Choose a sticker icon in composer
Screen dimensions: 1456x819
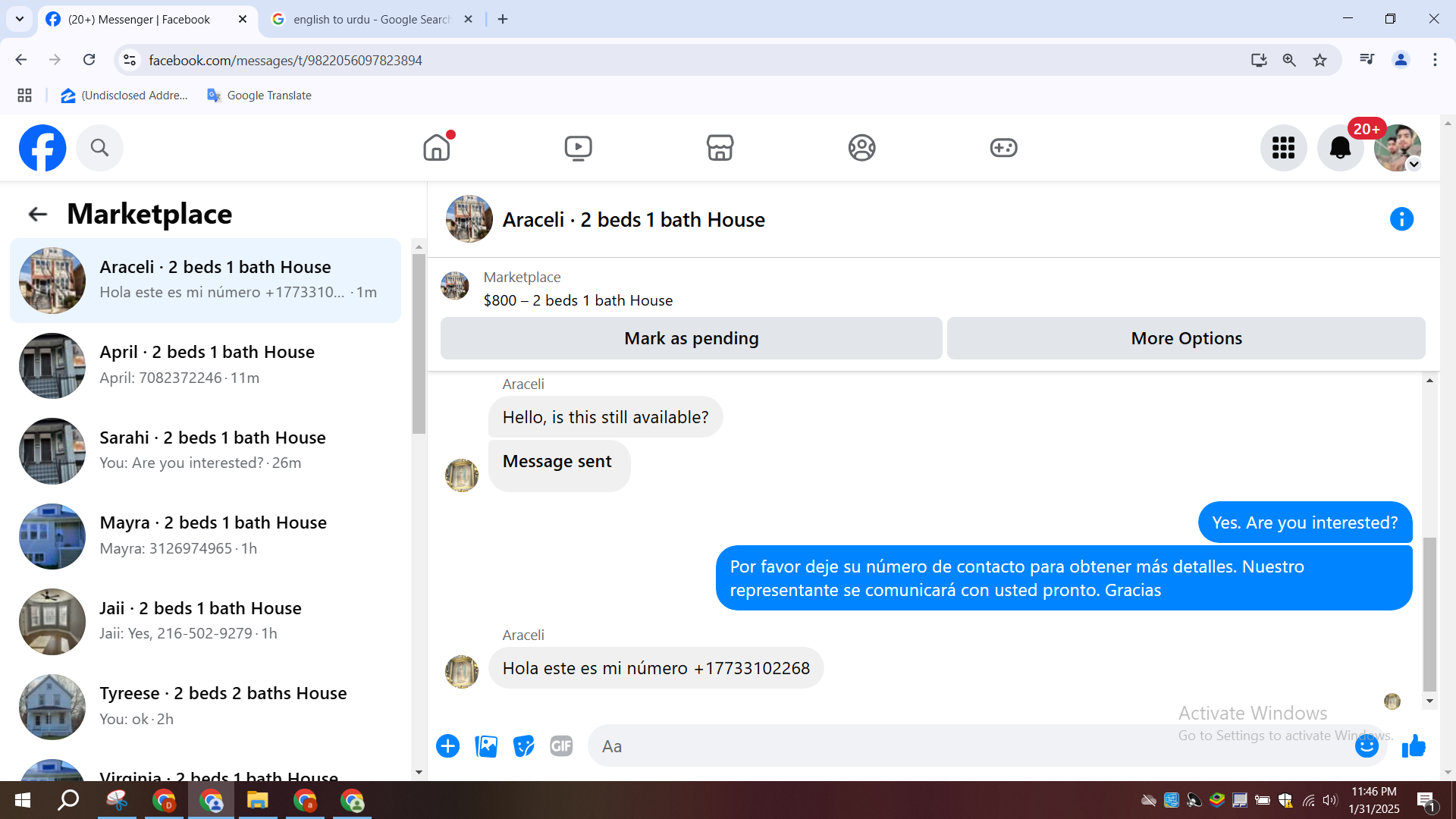tap(524, 746)
